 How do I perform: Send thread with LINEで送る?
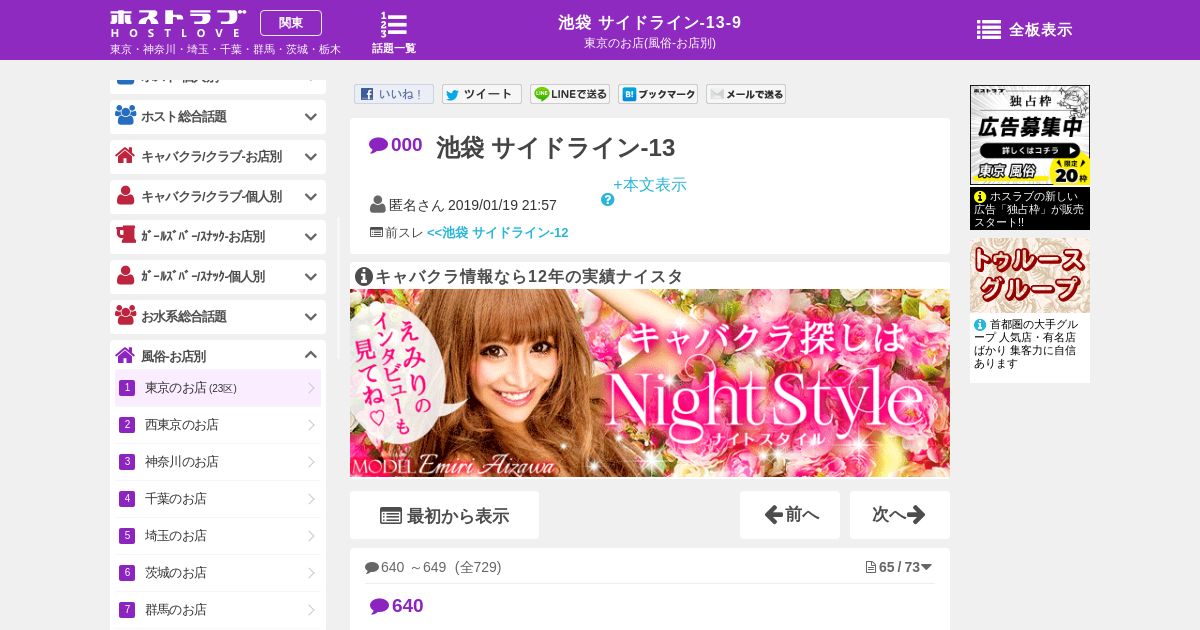point(570,94)
